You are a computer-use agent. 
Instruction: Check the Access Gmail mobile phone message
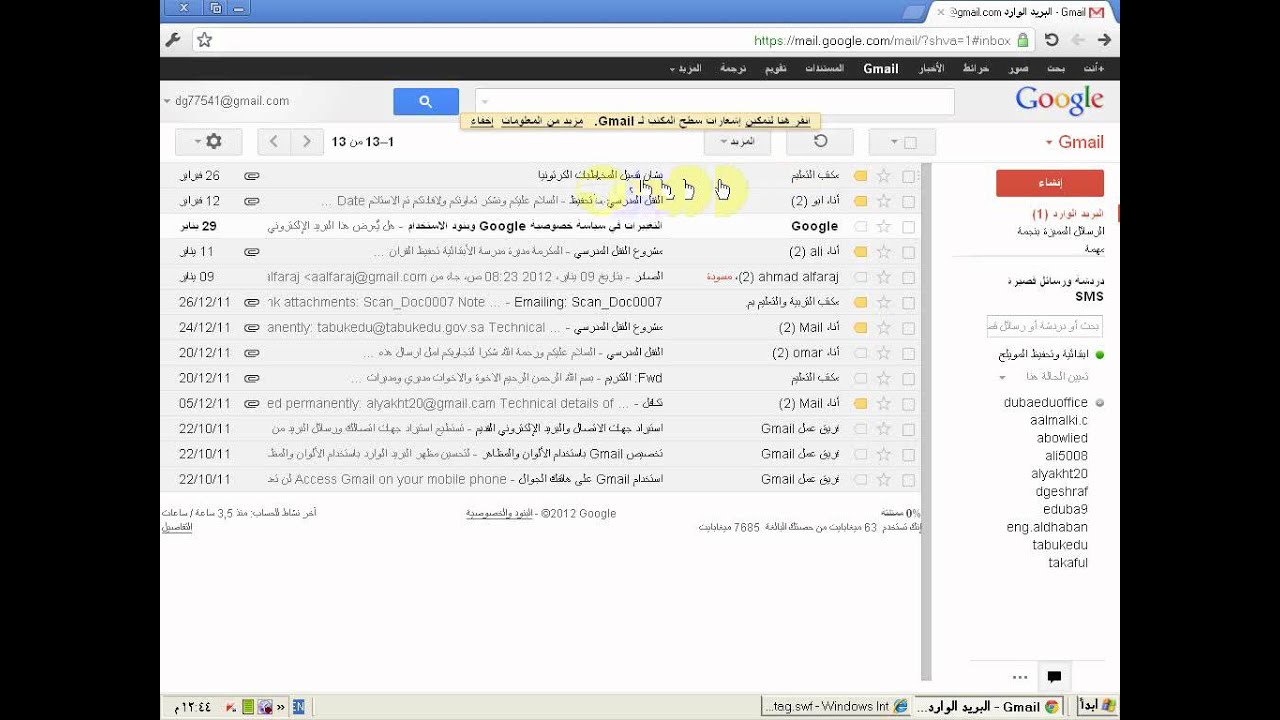pyautogui.click(x=908, y=479)
